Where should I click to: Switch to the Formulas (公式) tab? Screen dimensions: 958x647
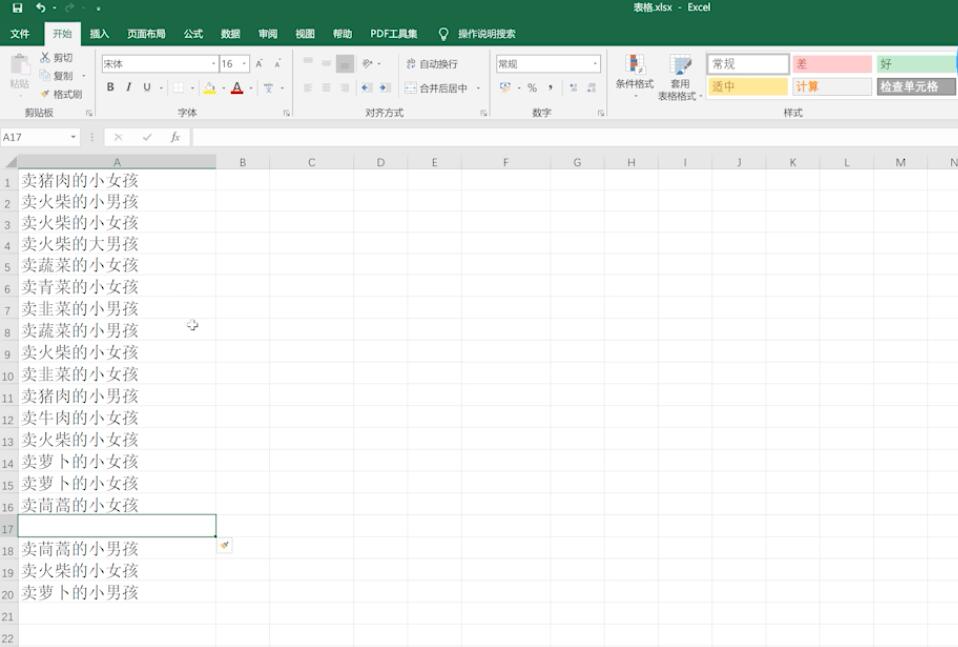pyautogui.click(x=193, y=34)
